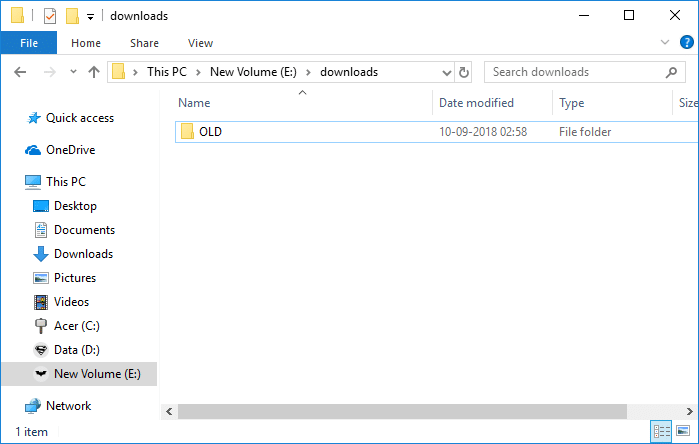Expand chevron before This PC breadcrumb

tap(136, 72)
